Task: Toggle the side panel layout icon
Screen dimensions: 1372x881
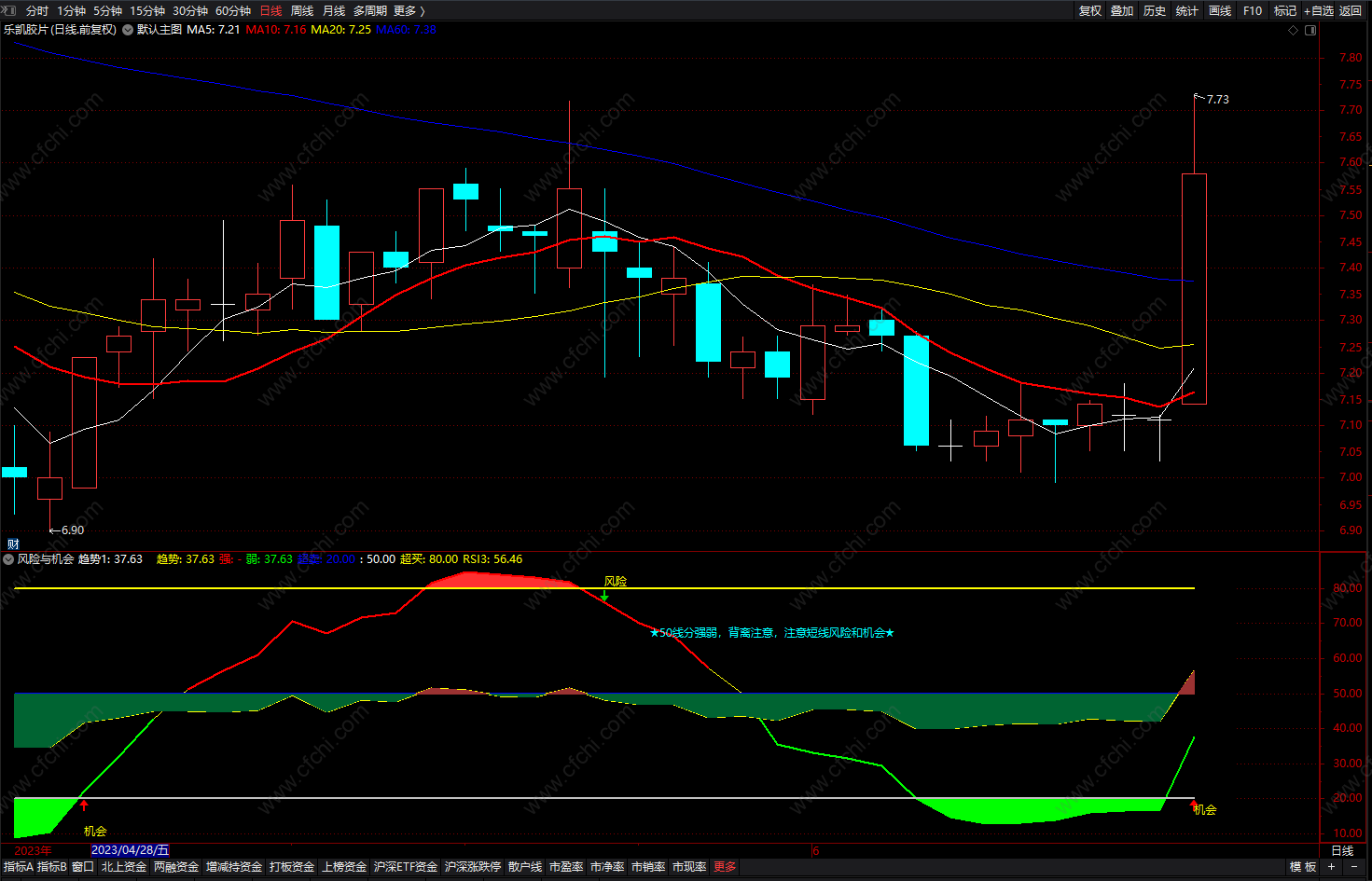Action: pyautogui.click(x=1310, y=30)
